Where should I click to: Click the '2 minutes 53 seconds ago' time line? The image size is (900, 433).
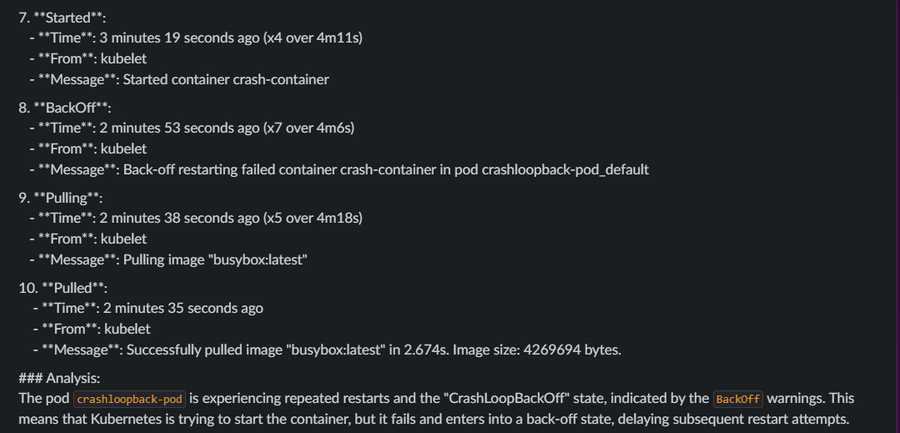click(x=192, y=127)
